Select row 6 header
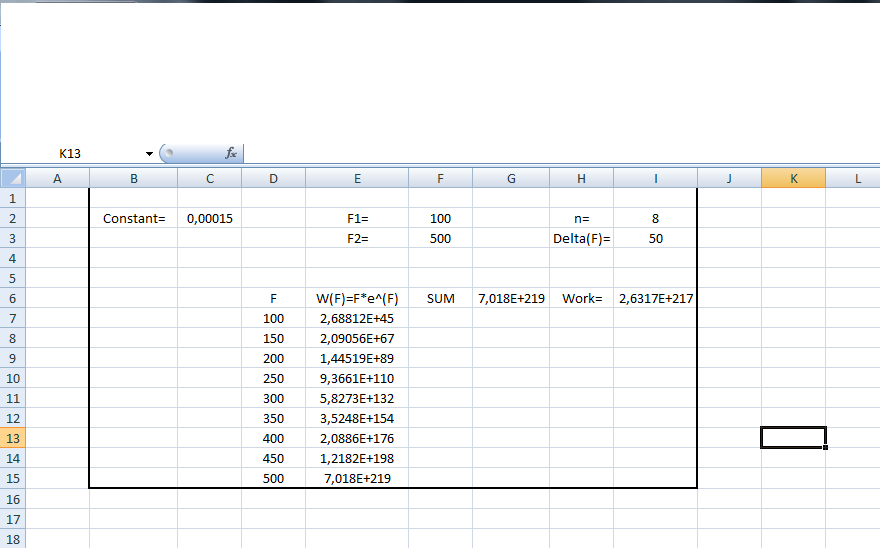 [x=12, y=298]
